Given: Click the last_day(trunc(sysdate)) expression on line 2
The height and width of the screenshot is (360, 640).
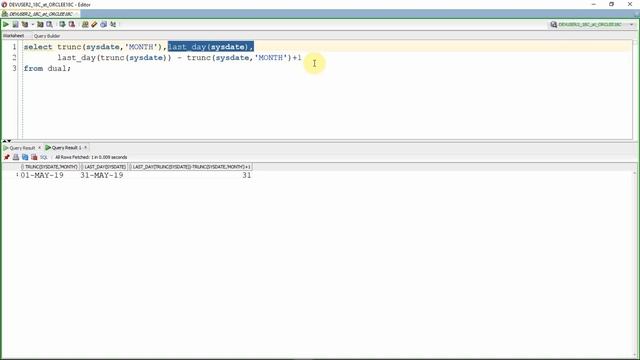Looking at the screenshot, I should (x=114, y=58).
